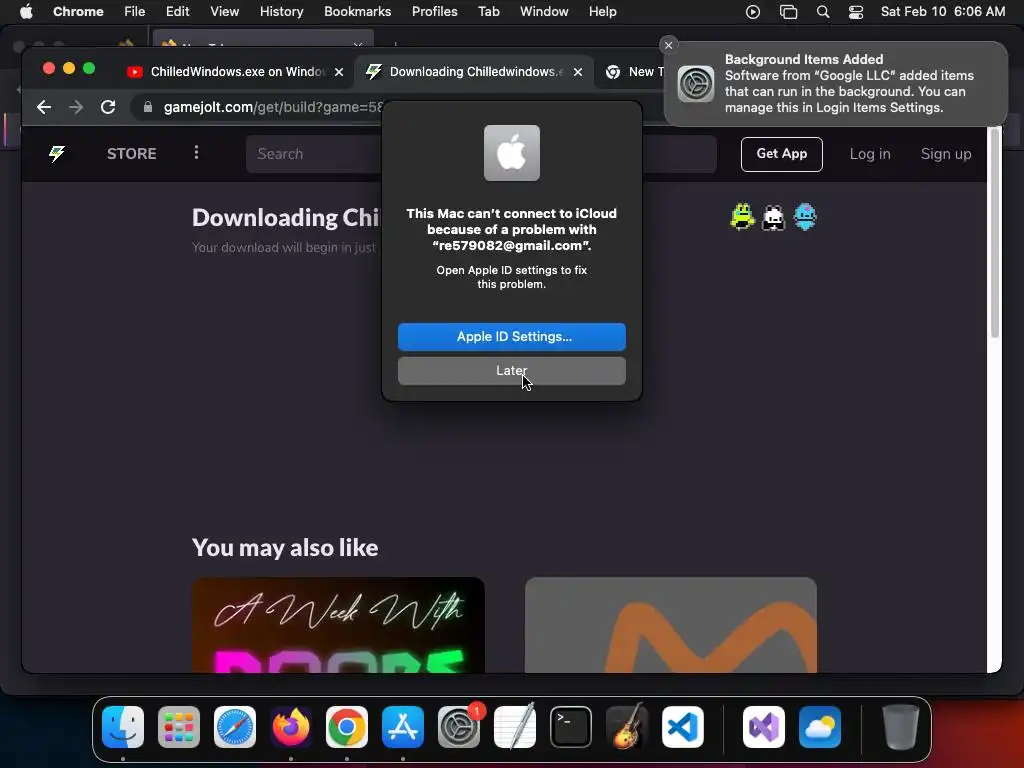Open GarageBand from the Dock
The image size is (1024, 768).
(627, 727)
